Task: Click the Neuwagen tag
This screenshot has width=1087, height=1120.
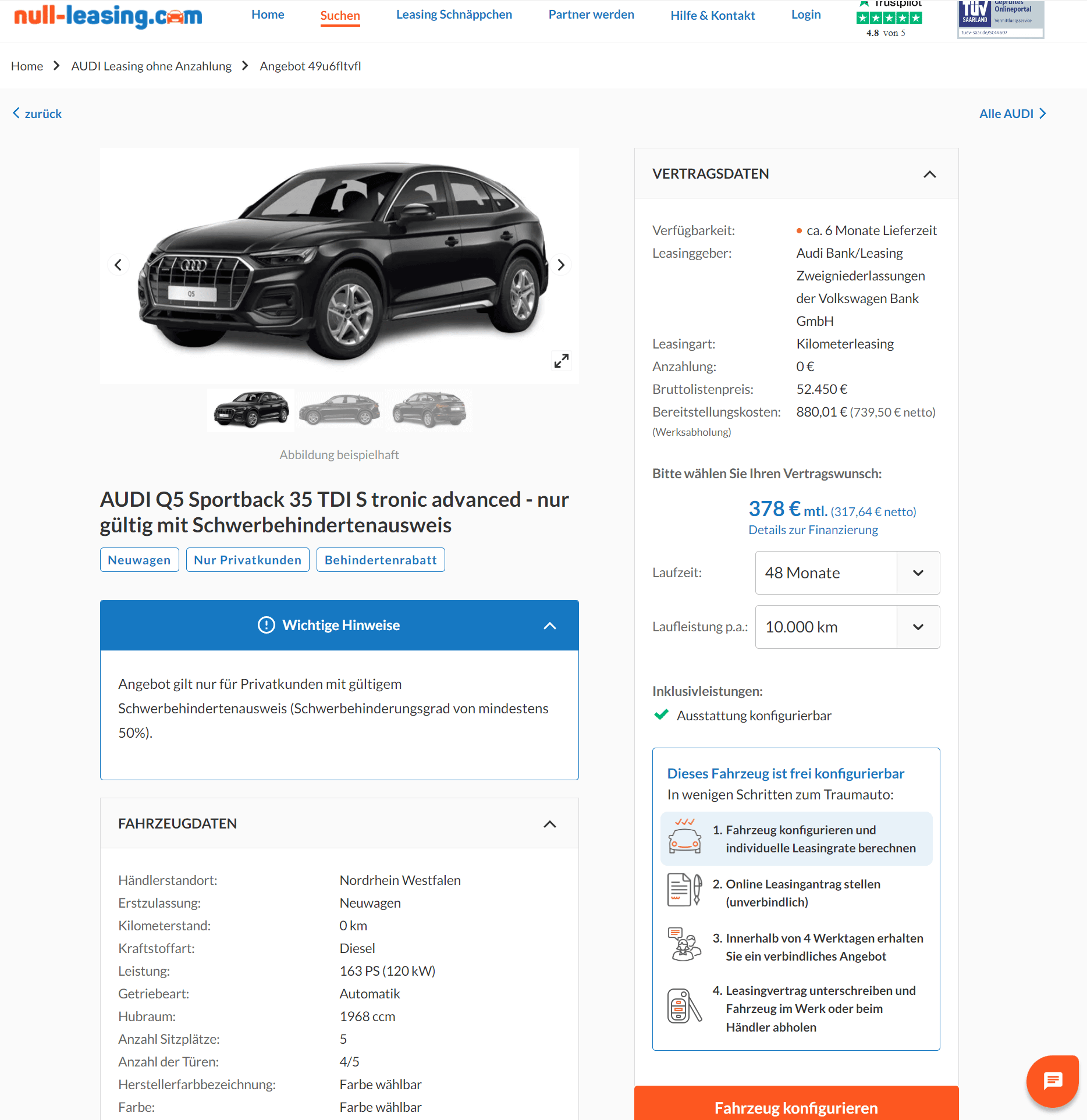Action: pos(139,560)
